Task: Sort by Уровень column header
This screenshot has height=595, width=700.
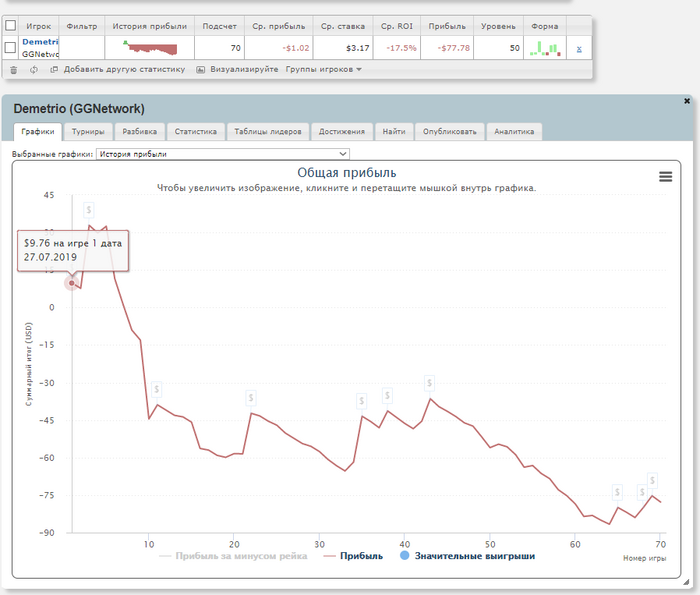Action: [x=498, y=26]
